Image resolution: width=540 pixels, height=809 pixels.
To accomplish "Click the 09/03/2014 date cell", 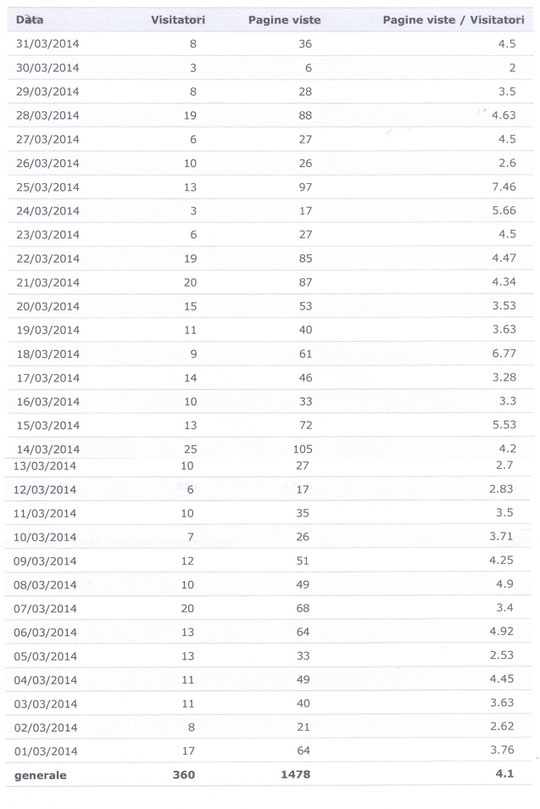I will [x=45, y=561].
